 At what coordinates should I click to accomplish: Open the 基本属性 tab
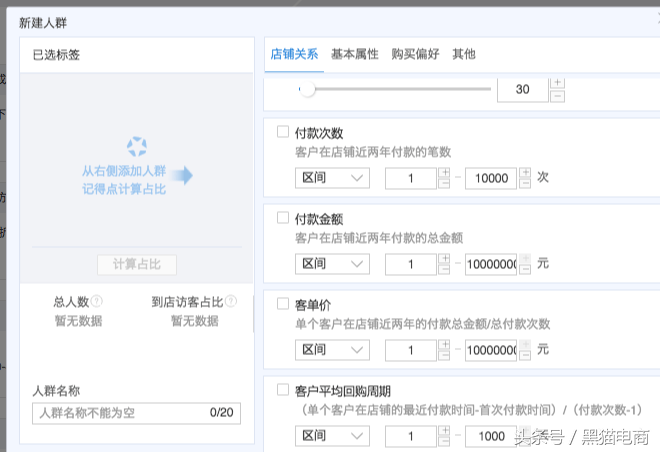pyautogui.click(x=355, y=54)
